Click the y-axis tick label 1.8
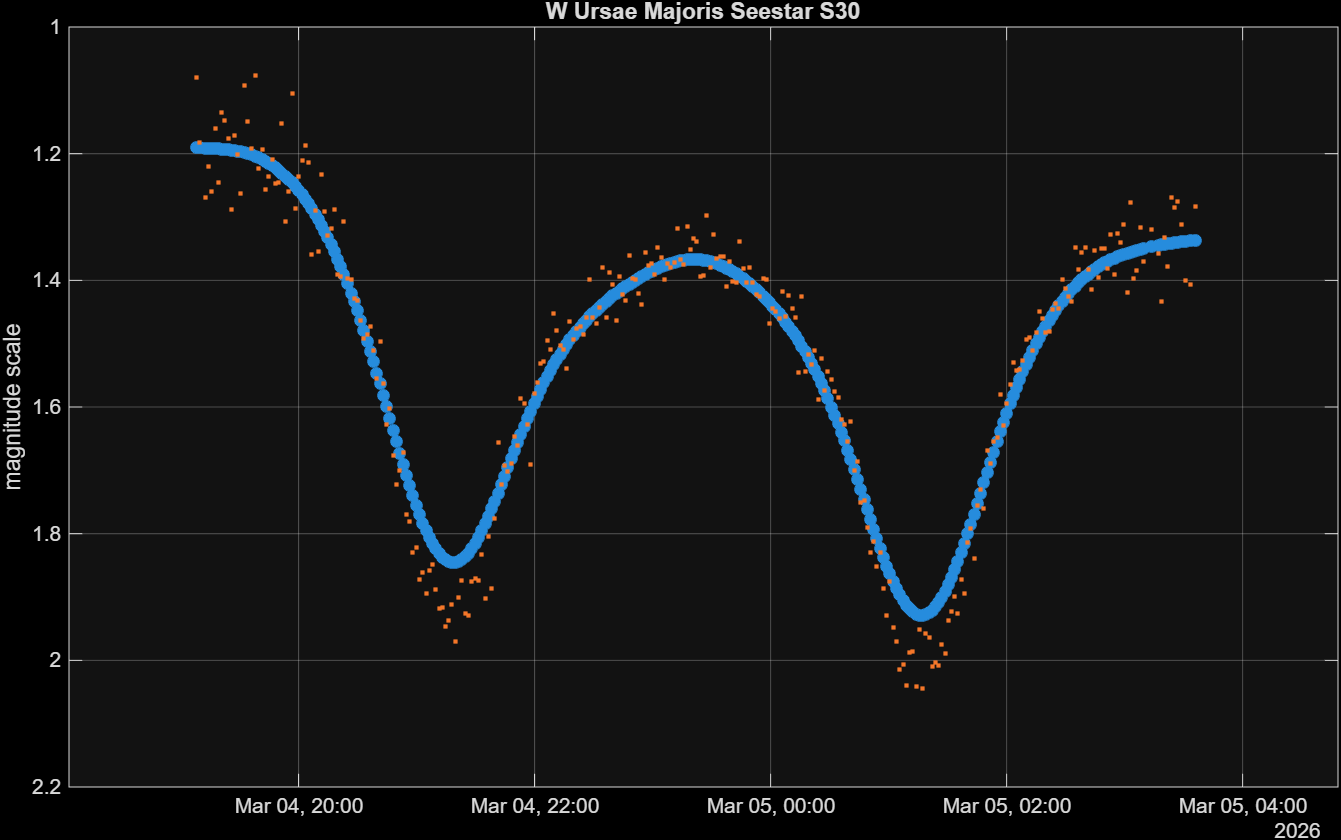 point(44,534)
